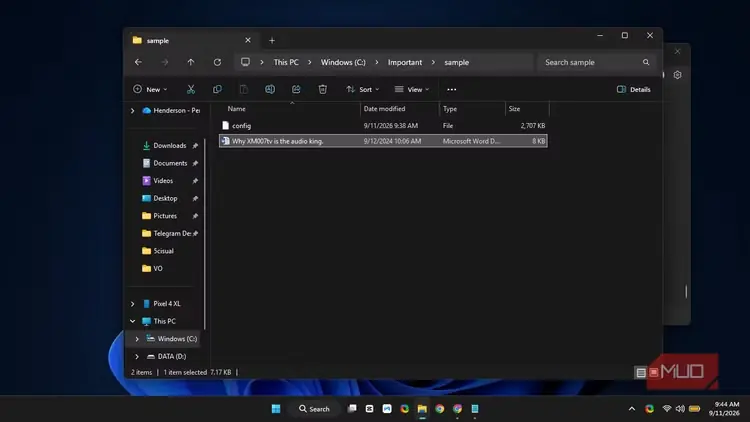Click the Cut scissors icon
Viewport: 750px width, 422px height.
tap(191, 89)
